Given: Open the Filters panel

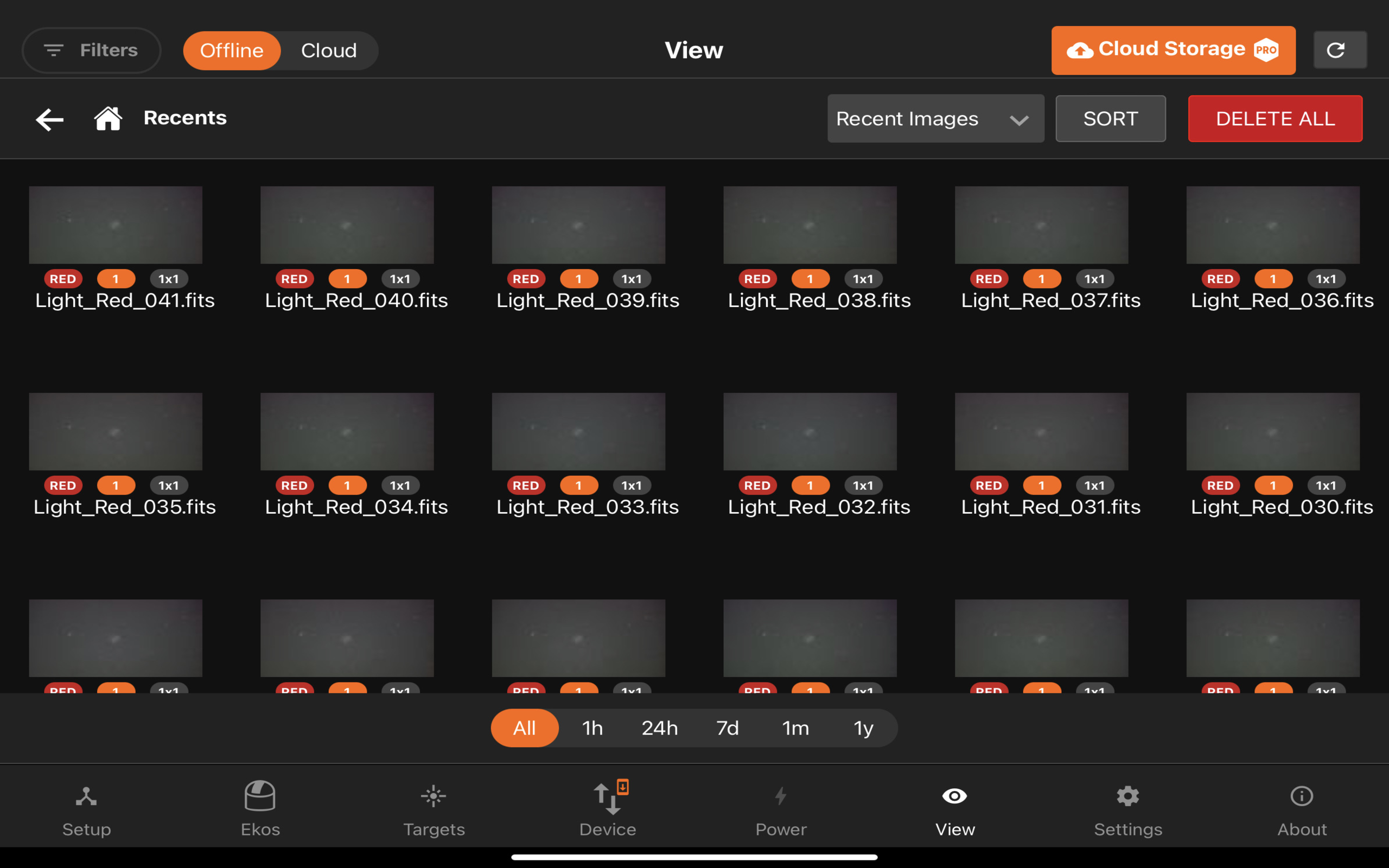Looking at the screenshot, I should point(91,50).
